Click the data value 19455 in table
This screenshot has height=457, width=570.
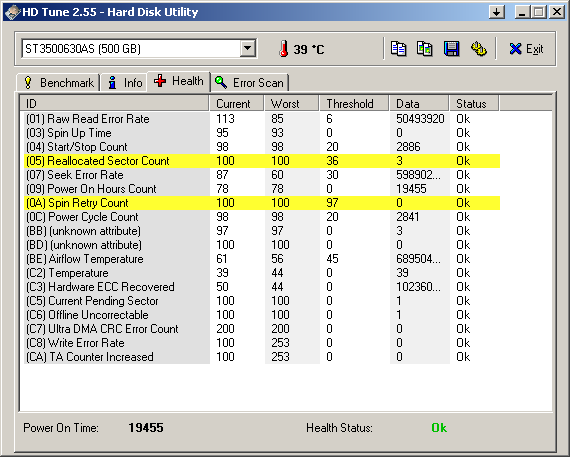pyautogui.click(x=411, y=189)
